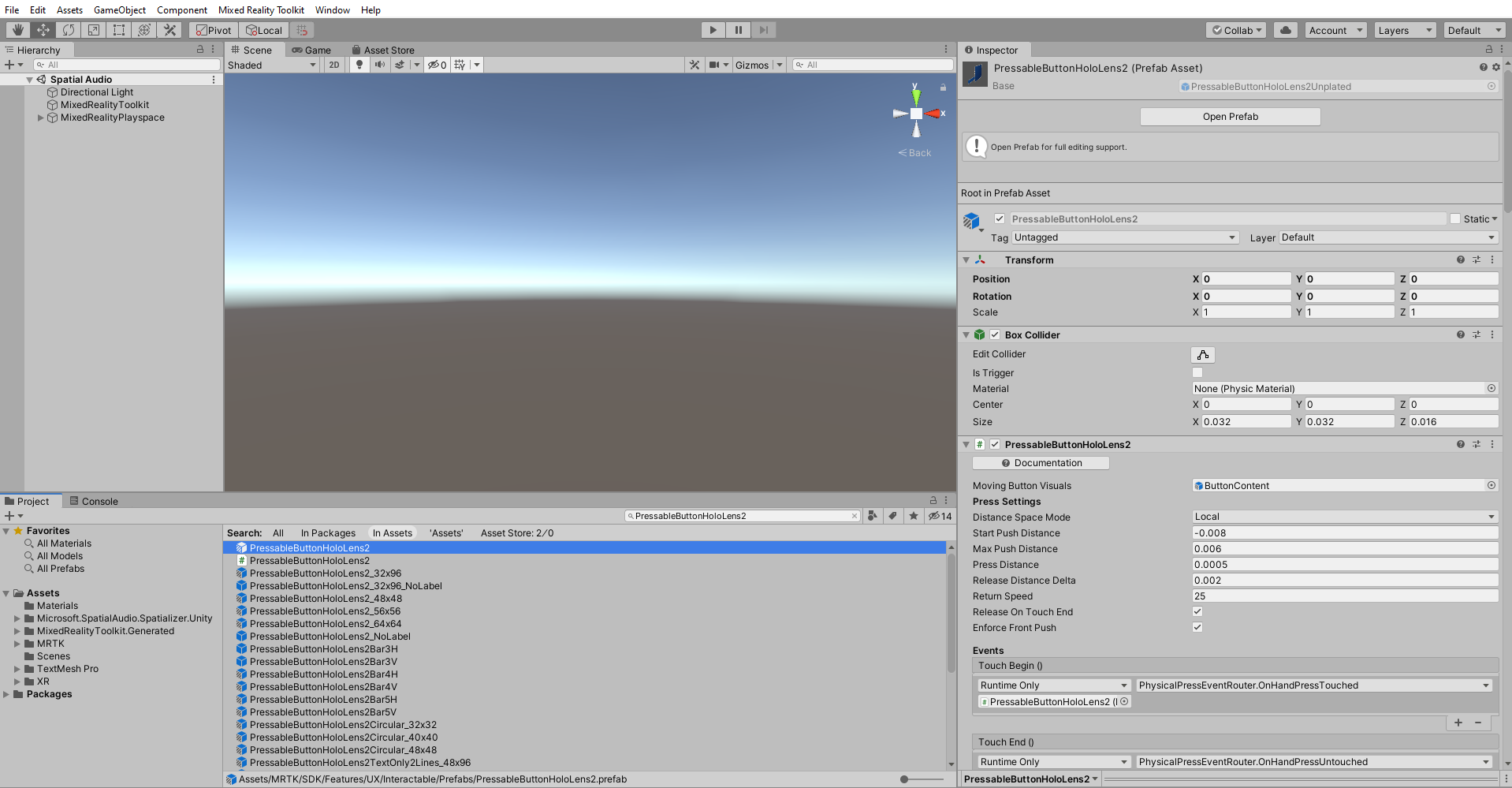Select the Hand tool in toolbar
The image size is (1512, 788).
pyautogui.click(x=17, y=30)
